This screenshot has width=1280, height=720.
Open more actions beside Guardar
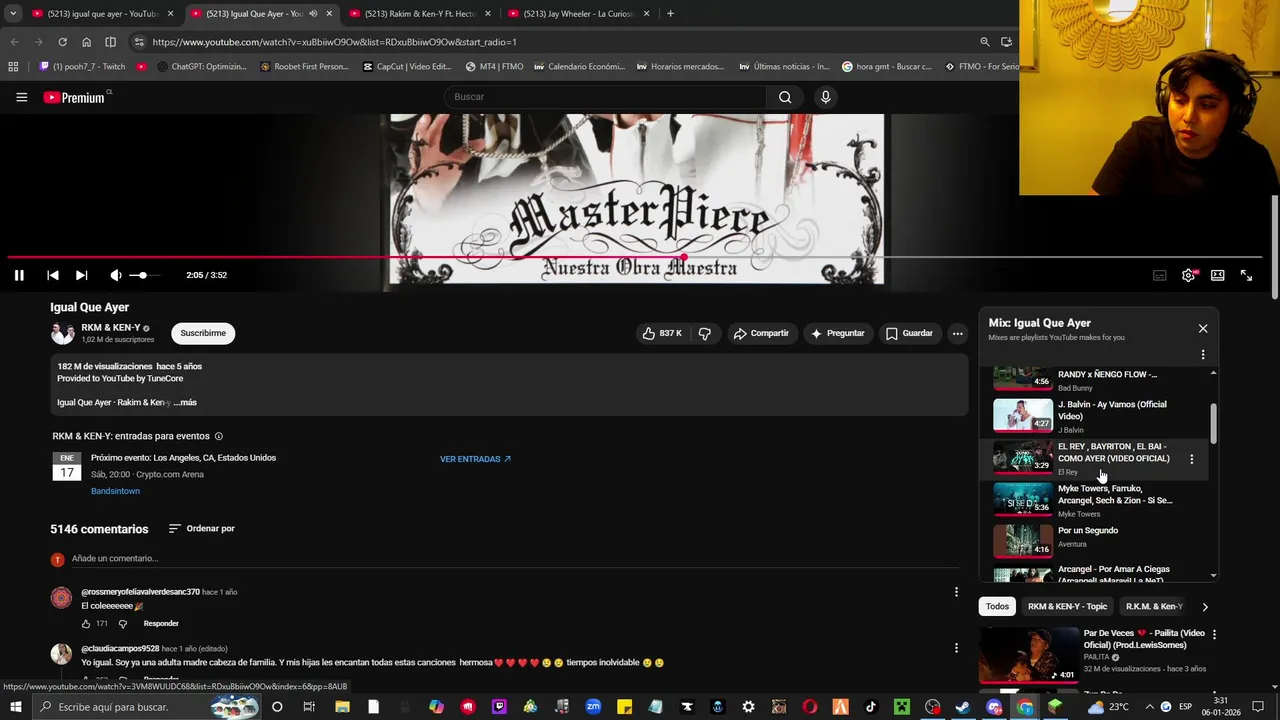point(957,333)
